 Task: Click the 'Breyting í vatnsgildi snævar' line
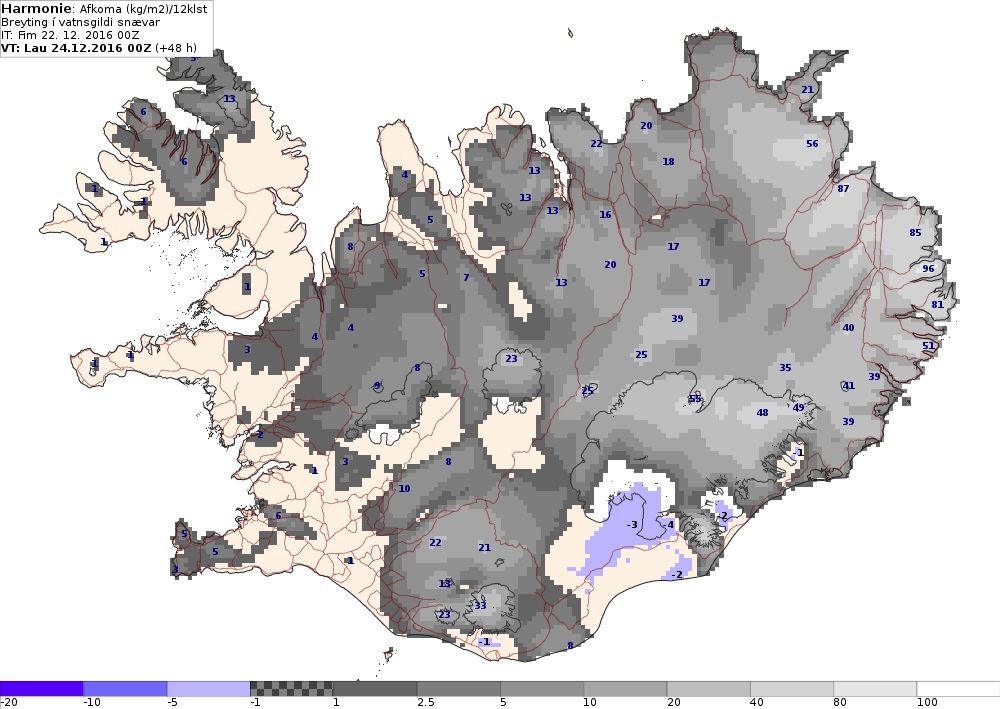pos(80,22)
